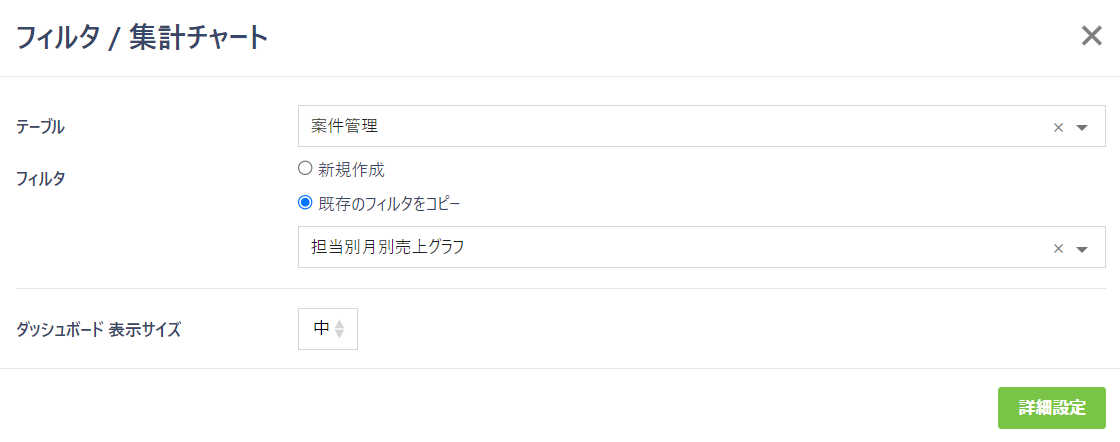Select the 新規作成 radio button
Screen dimensions: 1120x442
(305, 169)
